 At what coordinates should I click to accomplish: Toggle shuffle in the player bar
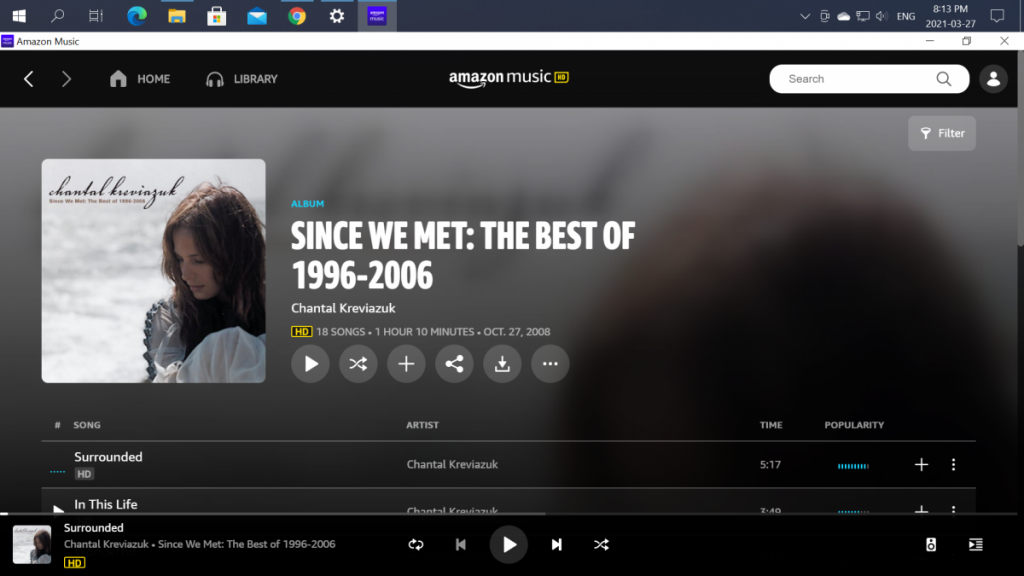pos(601,545)
